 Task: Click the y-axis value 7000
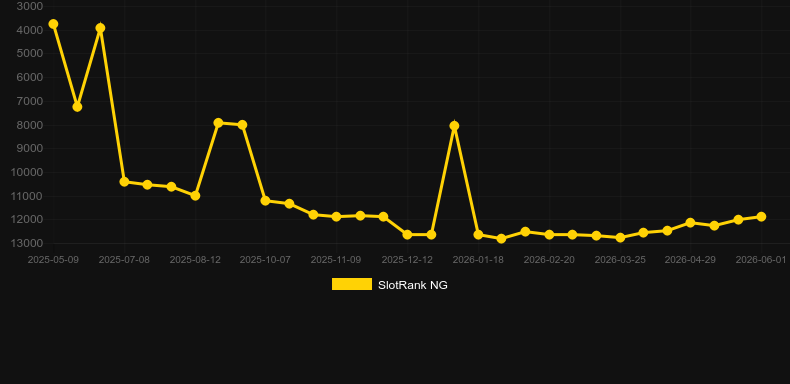tap(30, 101)
